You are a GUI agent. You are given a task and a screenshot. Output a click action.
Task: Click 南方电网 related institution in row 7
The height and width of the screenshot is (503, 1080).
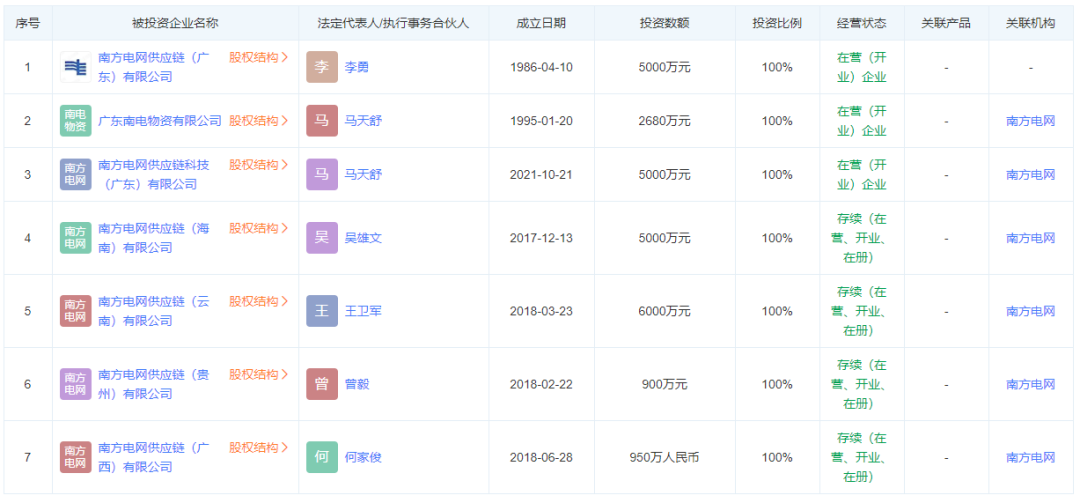[1030, 457]
